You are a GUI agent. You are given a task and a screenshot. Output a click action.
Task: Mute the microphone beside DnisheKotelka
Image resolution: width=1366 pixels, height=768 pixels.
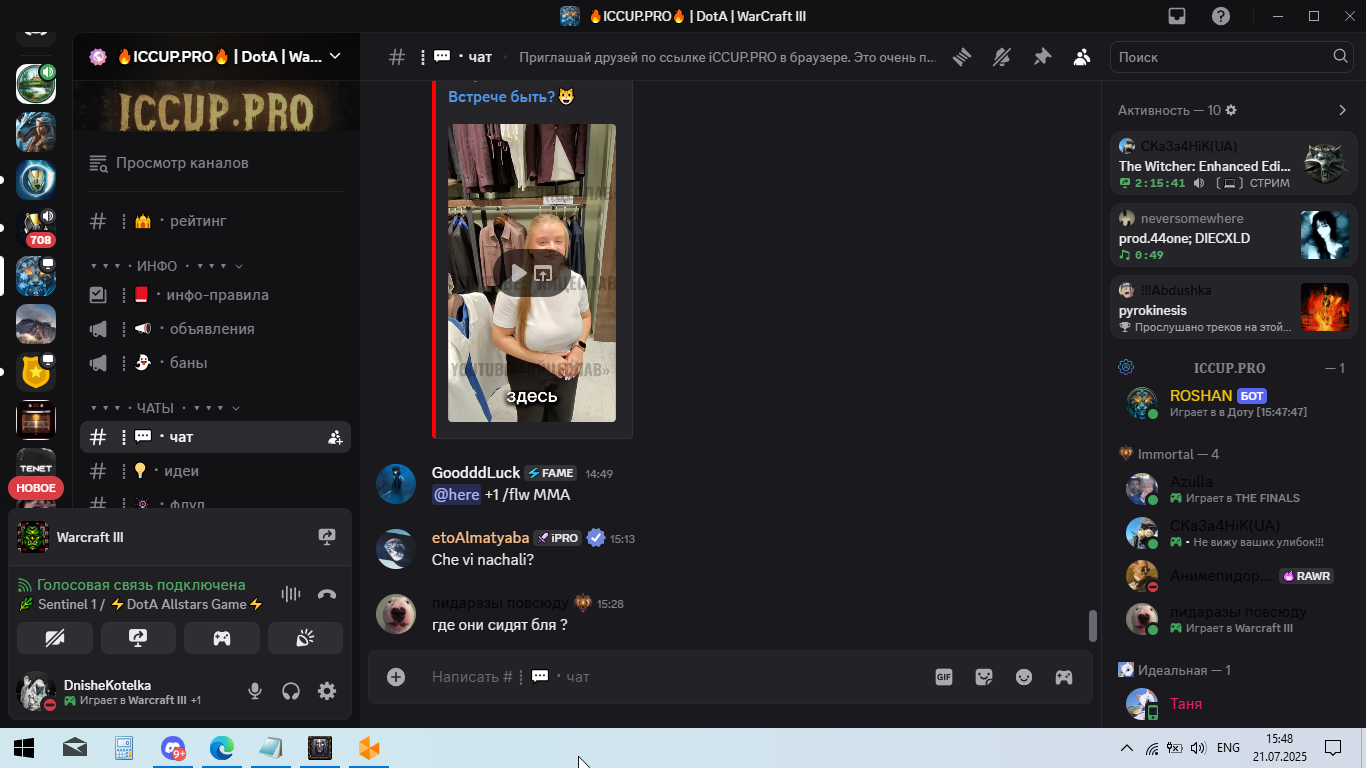pos(255,691)
